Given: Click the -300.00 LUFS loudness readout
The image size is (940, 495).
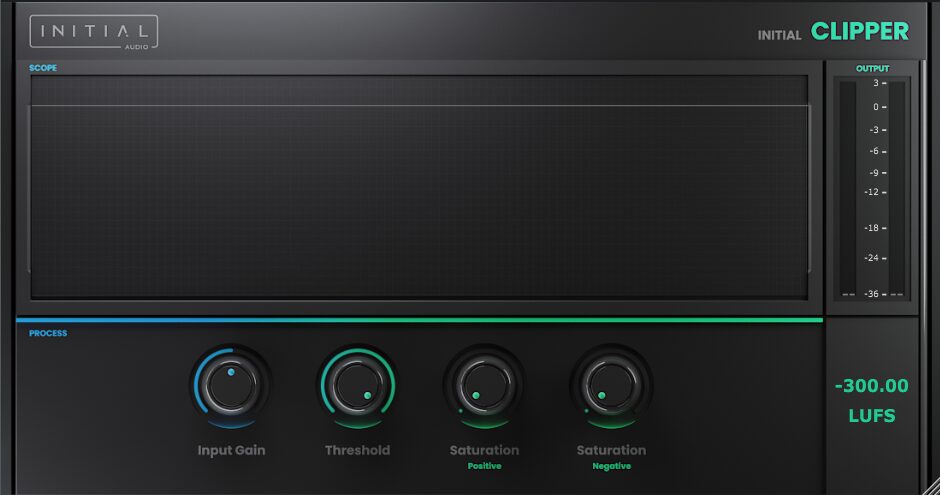Looking at the screenshot, I should [872, 400].
